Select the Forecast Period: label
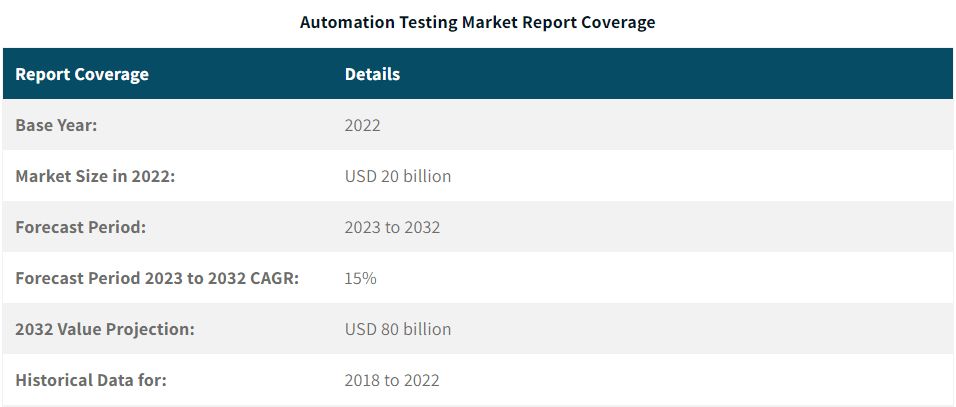 coord(80,227)
